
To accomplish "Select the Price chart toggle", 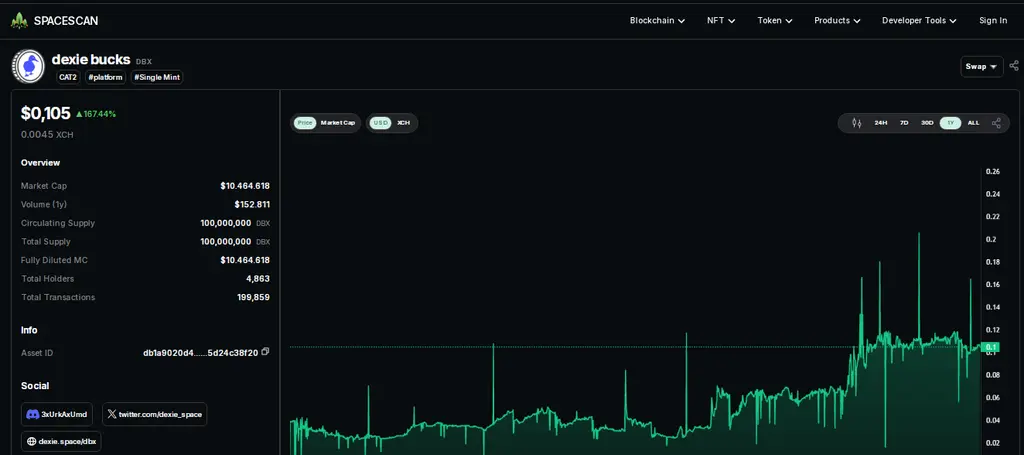I will tap(304, 123).
